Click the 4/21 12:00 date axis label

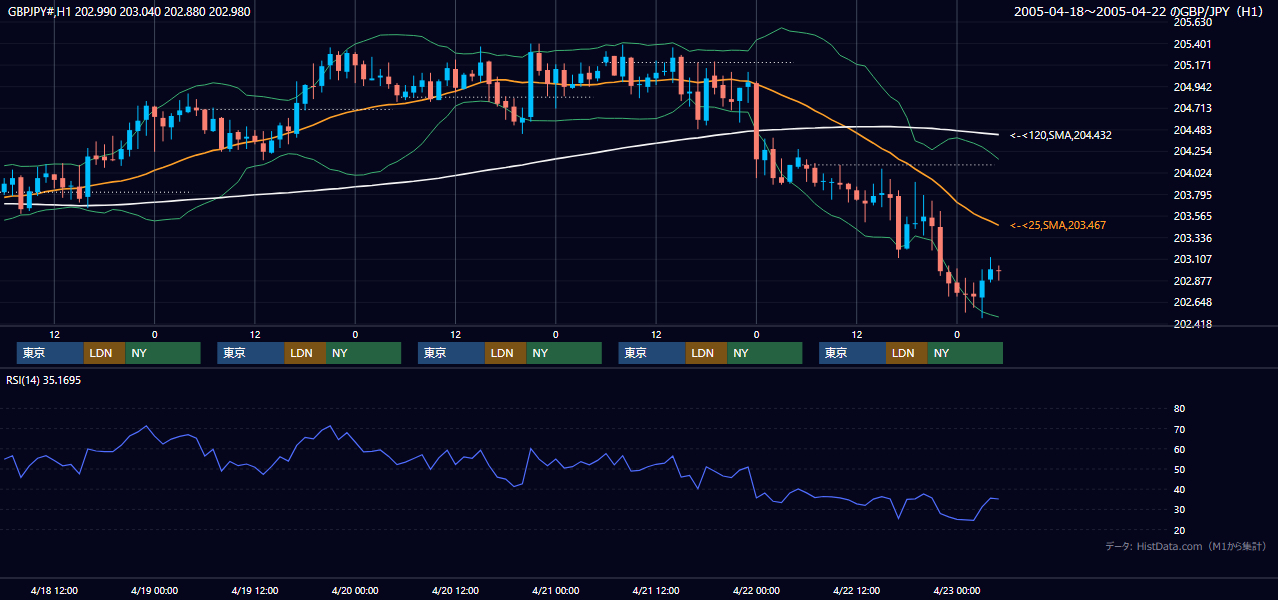pos(656,590)
